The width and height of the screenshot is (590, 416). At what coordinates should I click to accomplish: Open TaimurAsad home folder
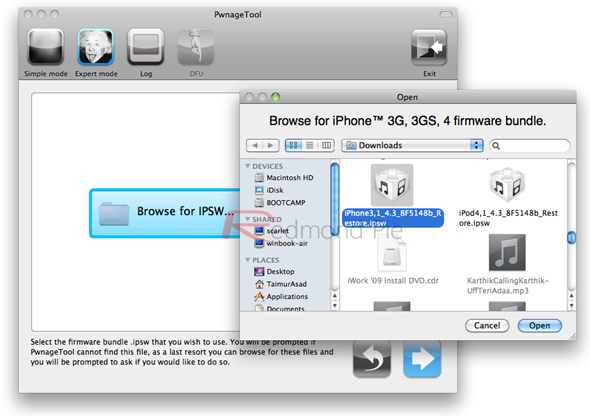coord(281,284)
